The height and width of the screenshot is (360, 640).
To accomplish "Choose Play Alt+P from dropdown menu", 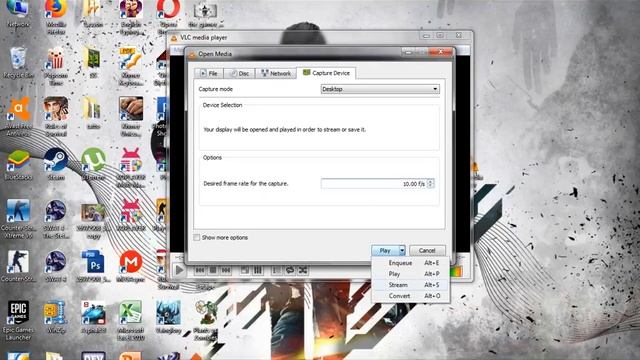I will (411, 274).
